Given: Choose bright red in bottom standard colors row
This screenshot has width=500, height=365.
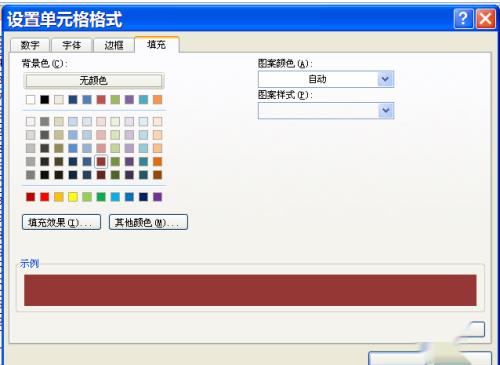Looking at the screenshot, I should [45, 197].
